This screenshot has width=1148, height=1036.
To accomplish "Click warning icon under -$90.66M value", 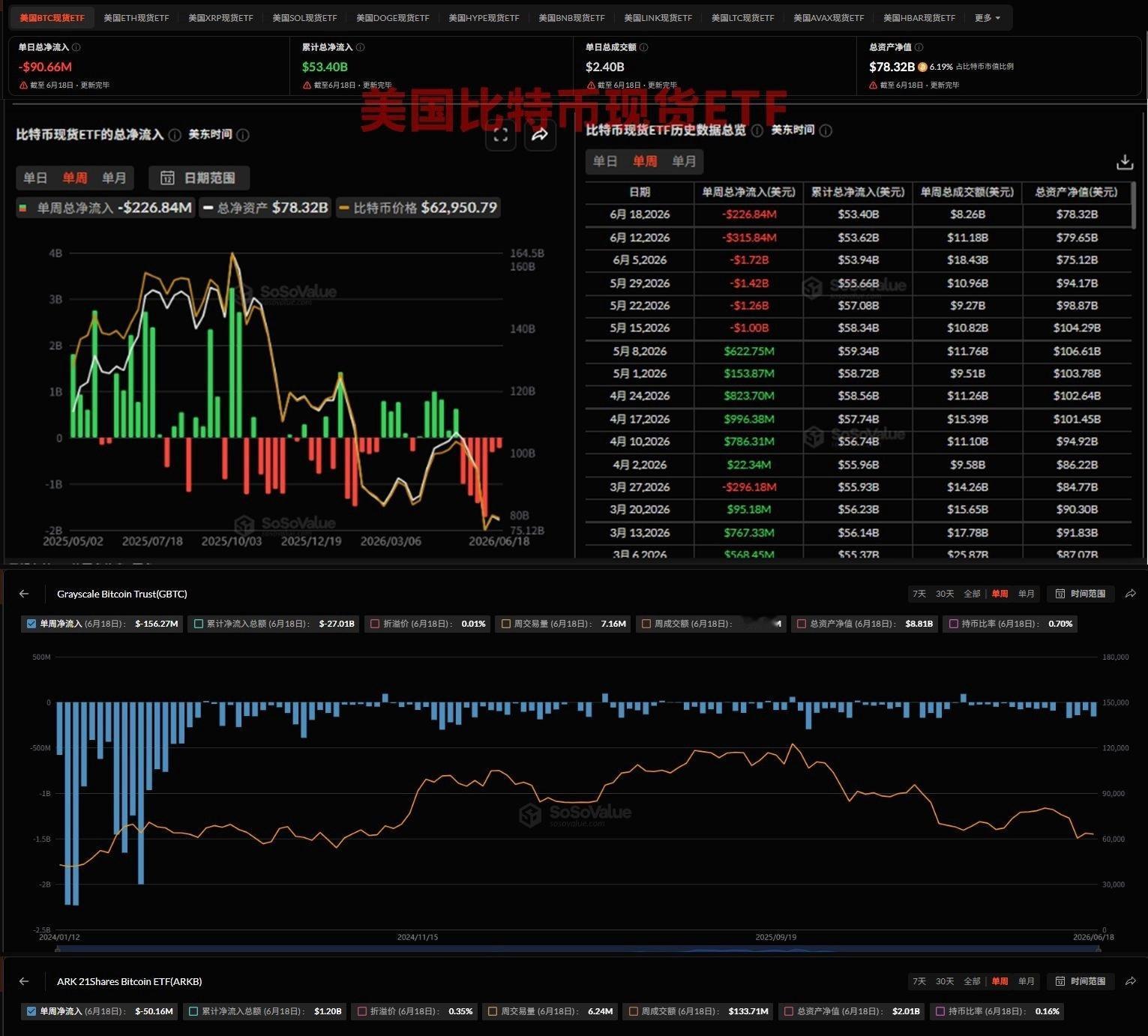I will click(x=23, y=85).
